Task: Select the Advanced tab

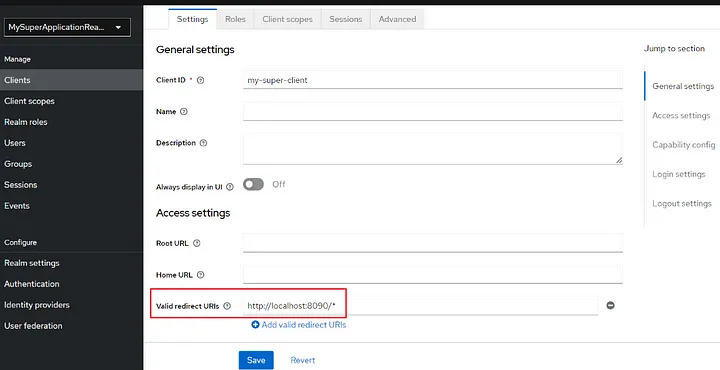Action: click(397, 19)
